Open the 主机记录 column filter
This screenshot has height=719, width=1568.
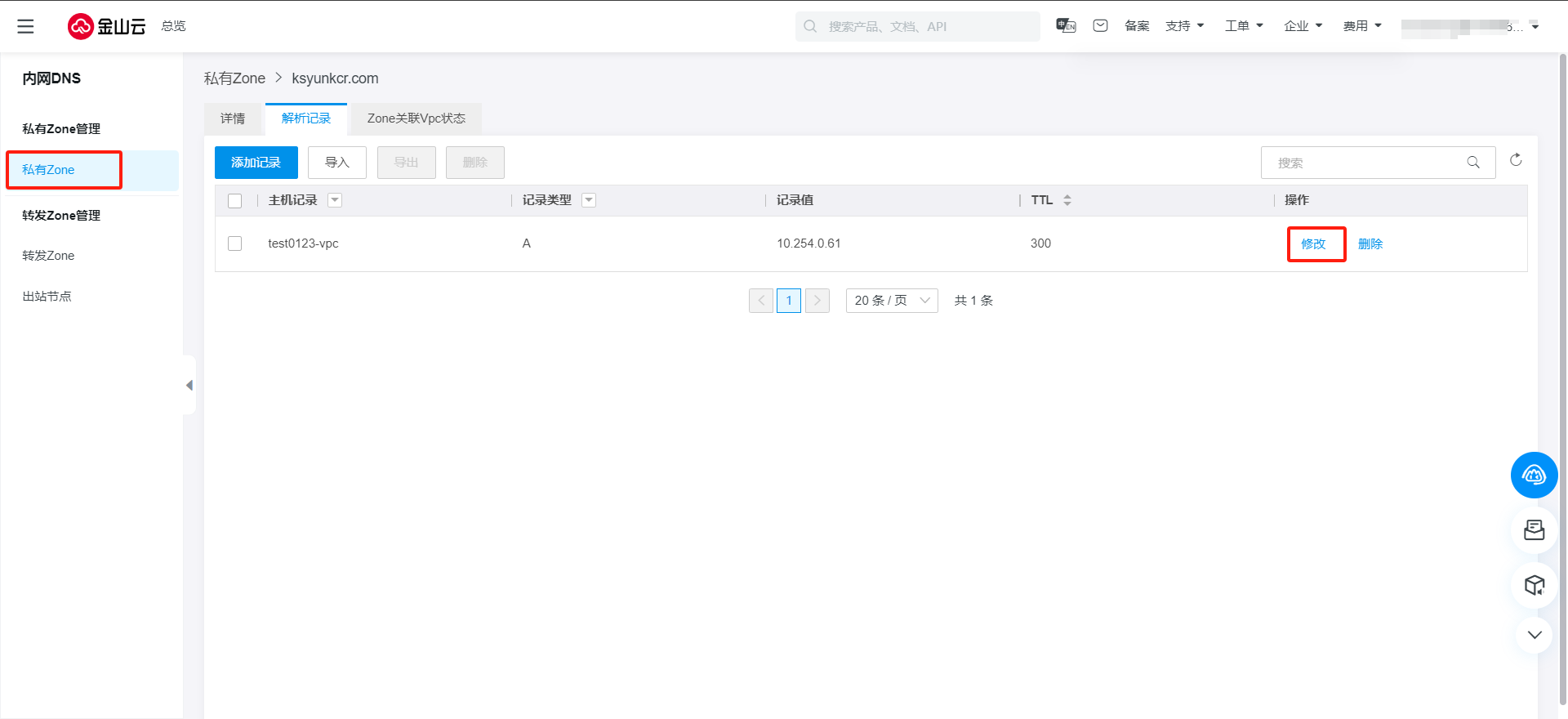(x=335, y=200)
